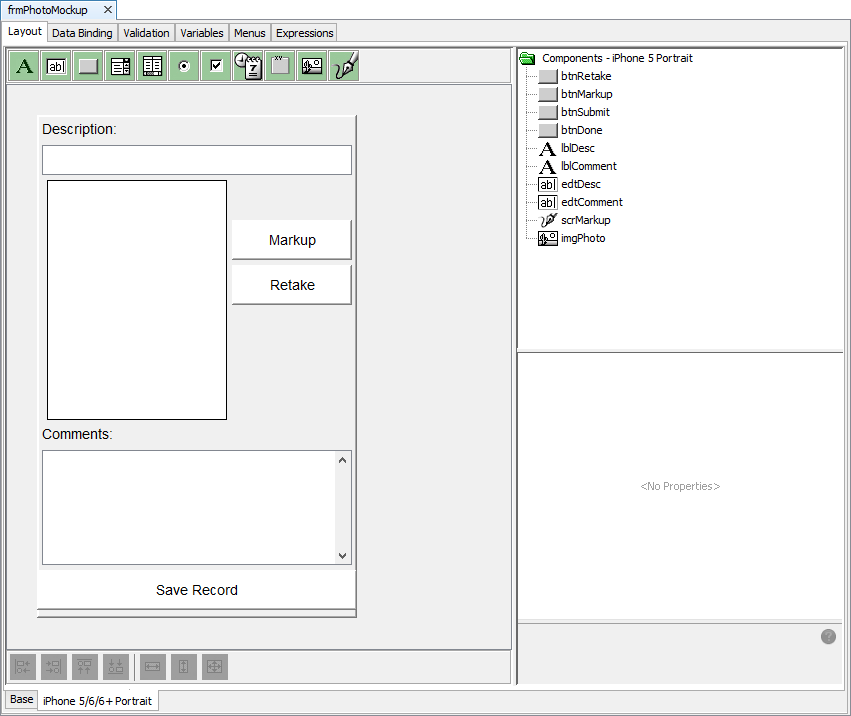Click the align left edges icon
851x716 pixels.
[x=23, y=666]
